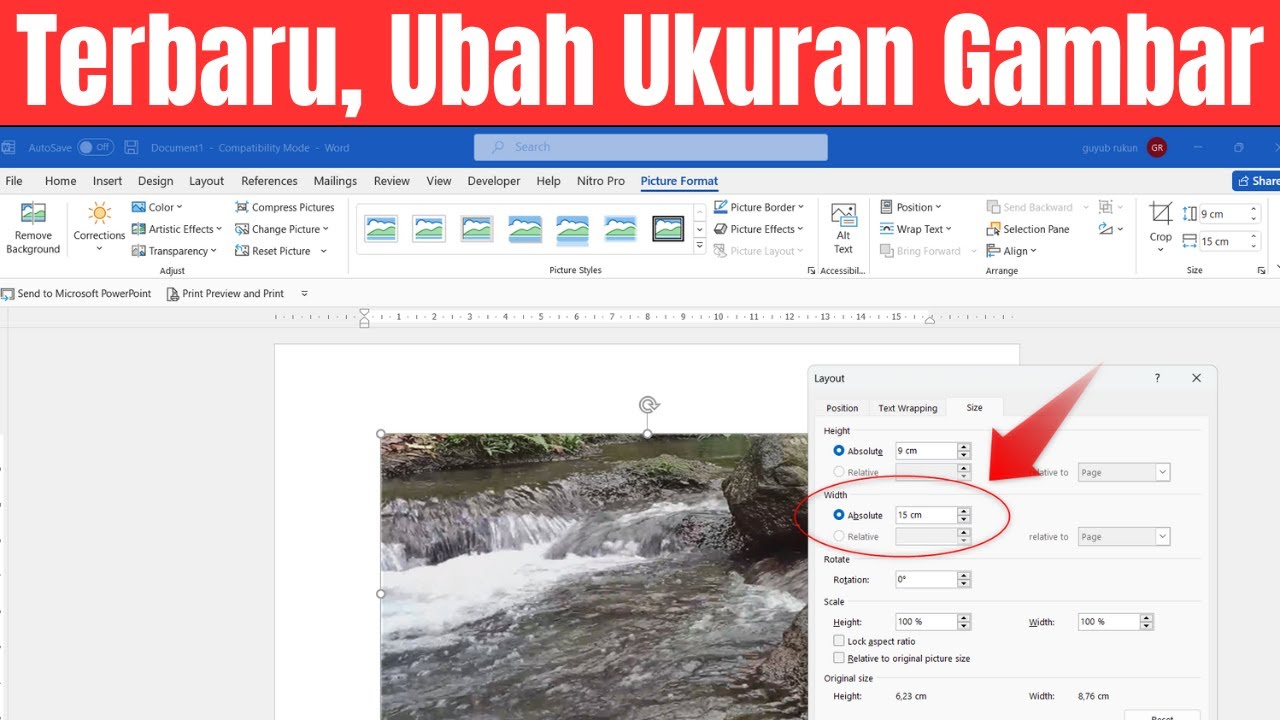Viewport: 1280px width, 720px height.
Task: Click the Remove Background tool
Action: pos(33,229)
